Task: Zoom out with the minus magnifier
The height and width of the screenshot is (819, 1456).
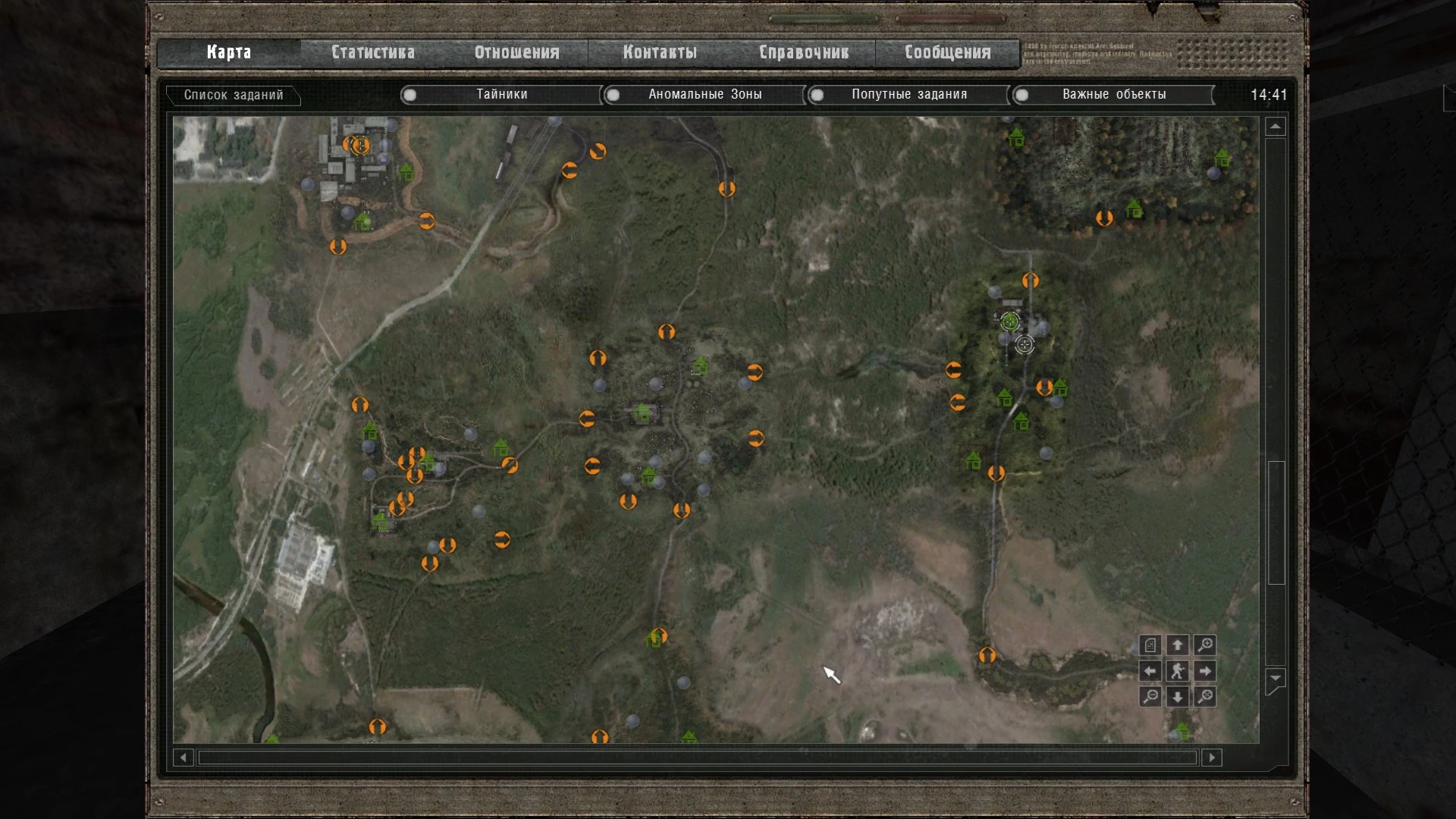Action: (x=1150, y=697)
